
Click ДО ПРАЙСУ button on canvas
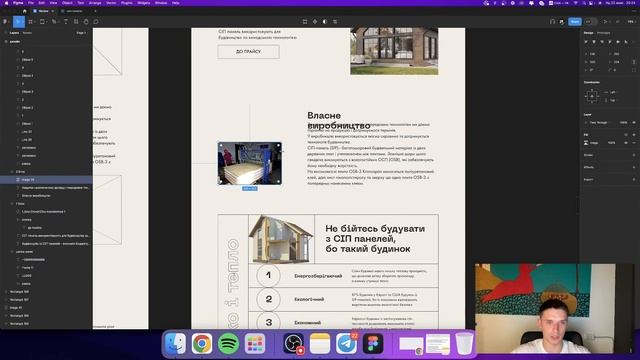[x=249, y=52]
